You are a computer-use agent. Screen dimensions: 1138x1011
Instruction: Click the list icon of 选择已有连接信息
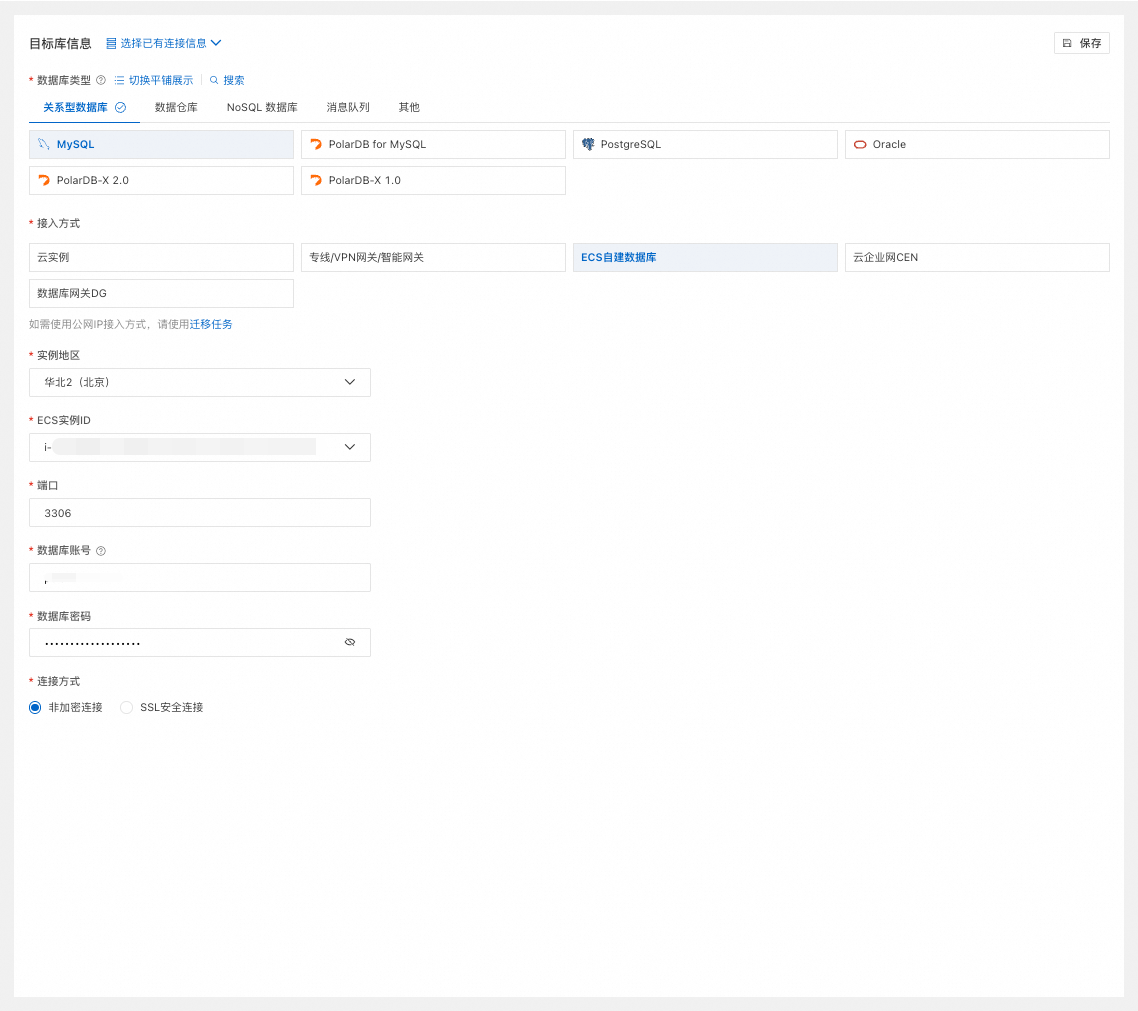(111, 44)
